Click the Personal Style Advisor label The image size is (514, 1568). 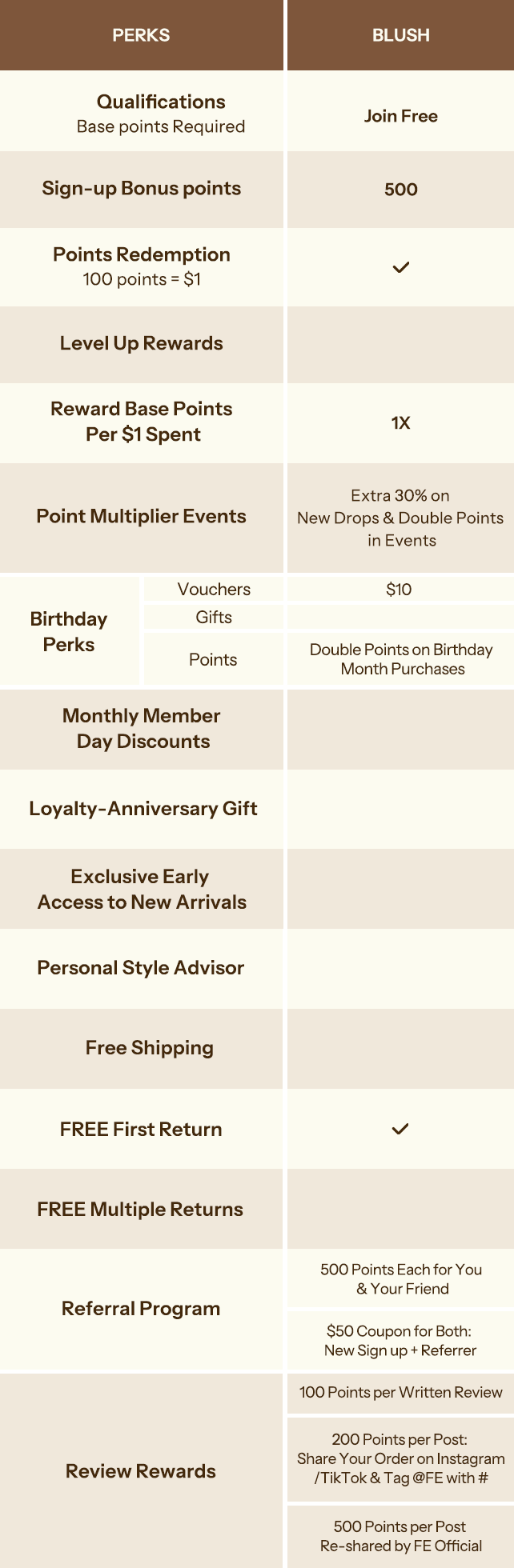pos(141,968)
